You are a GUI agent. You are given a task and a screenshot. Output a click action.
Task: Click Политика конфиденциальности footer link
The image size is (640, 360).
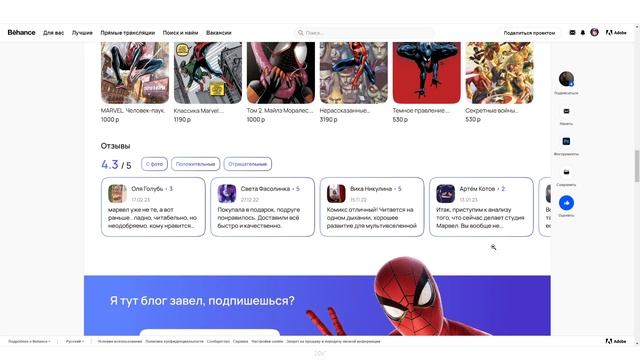(174, 341)
